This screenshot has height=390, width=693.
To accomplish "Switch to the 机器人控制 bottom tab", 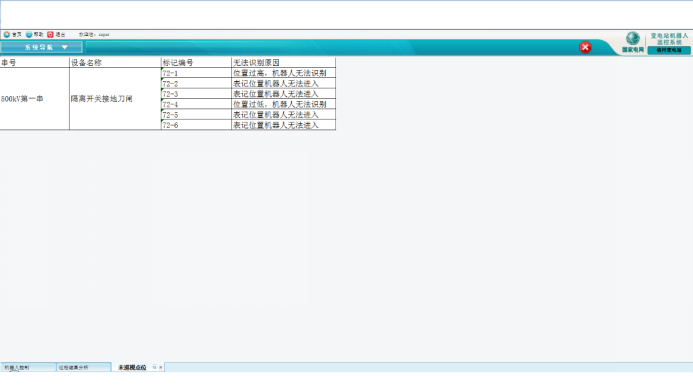I will (29, 367).
